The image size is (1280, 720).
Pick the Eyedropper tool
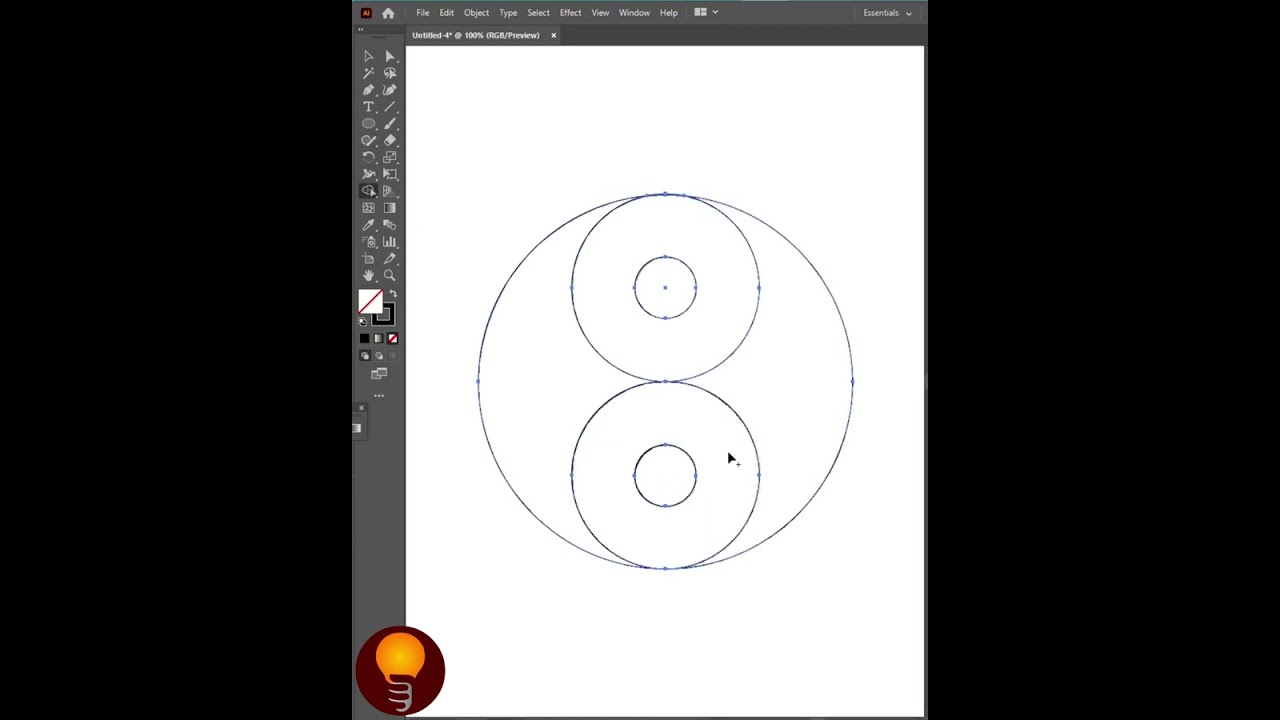pos(368,225)
